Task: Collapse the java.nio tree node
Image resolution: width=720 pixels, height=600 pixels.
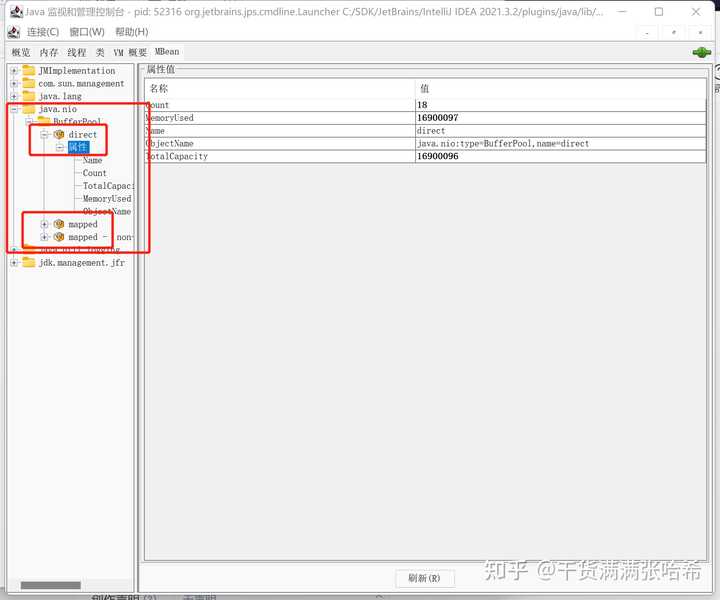Action: click(x=14, y=109)
